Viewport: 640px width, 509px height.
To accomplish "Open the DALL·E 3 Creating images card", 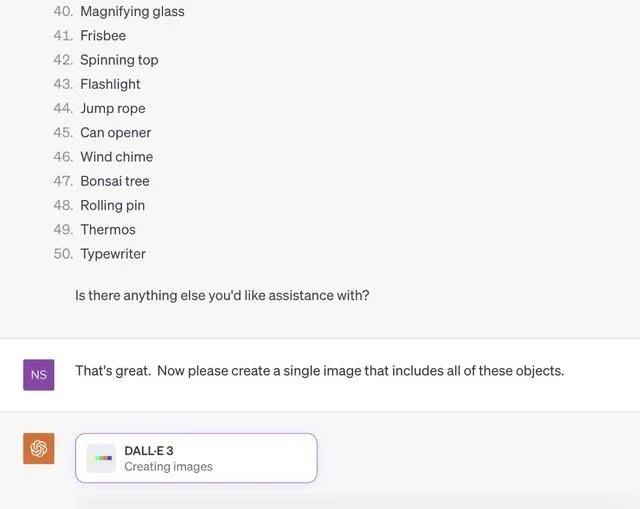I will (196, 458).
